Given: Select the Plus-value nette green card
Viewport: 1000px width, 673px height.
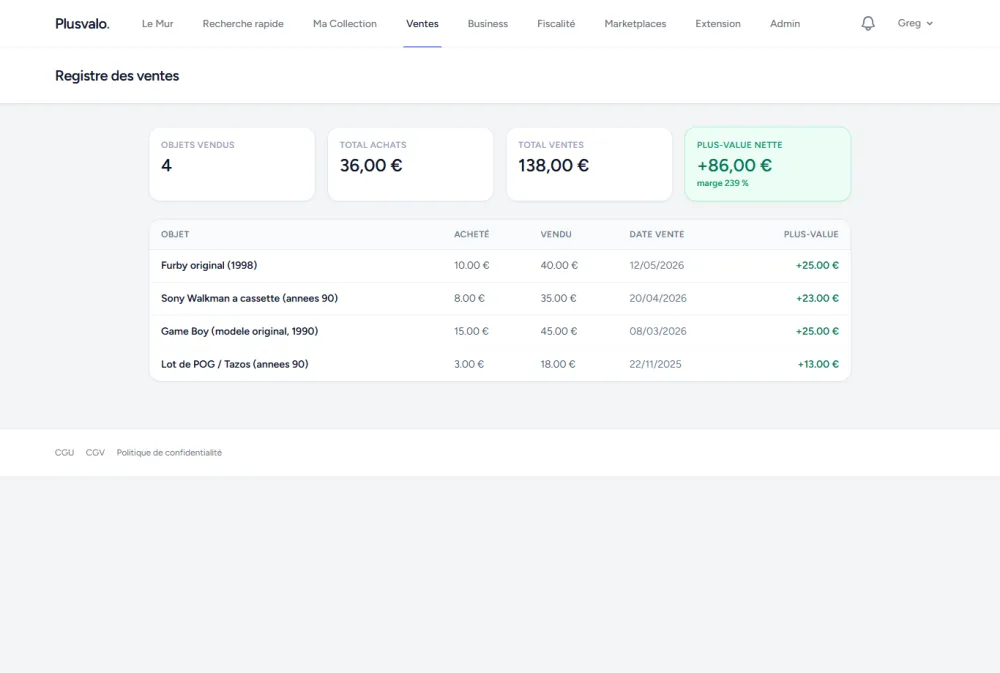Looking at the screenshot, I should (x=768, y=164).
